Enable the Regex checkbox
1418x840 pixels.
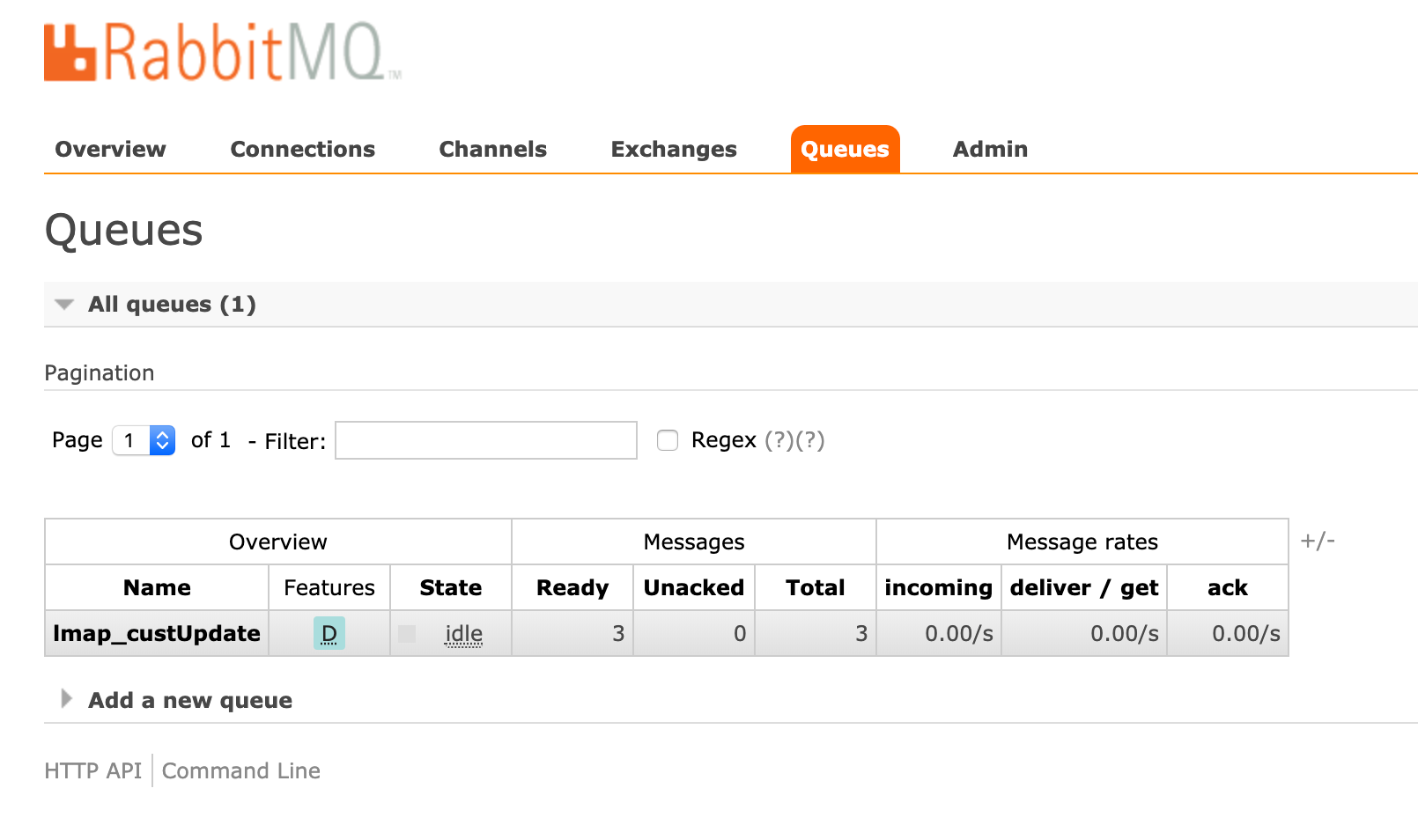668,440
